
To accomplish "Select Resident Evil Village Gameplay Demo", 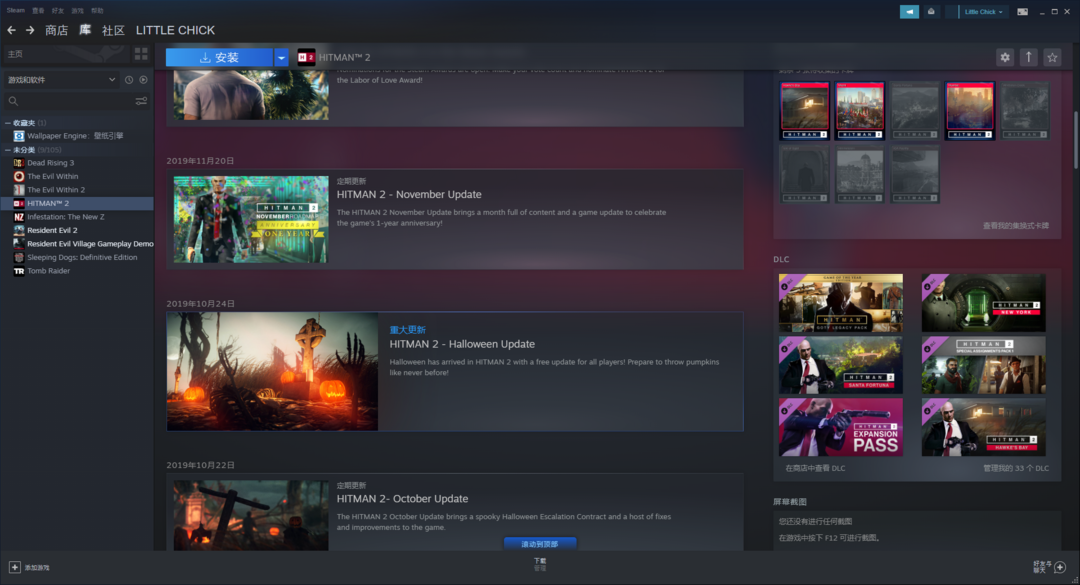I will pos(76,243).
